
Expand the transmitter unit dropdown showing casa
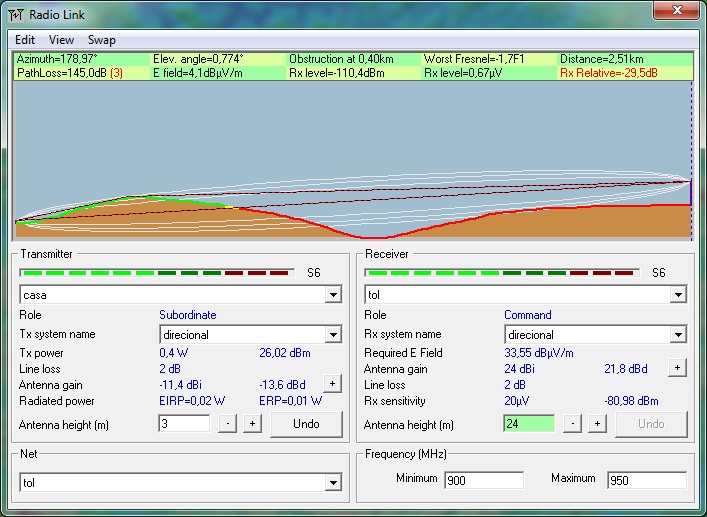(334, 295)
